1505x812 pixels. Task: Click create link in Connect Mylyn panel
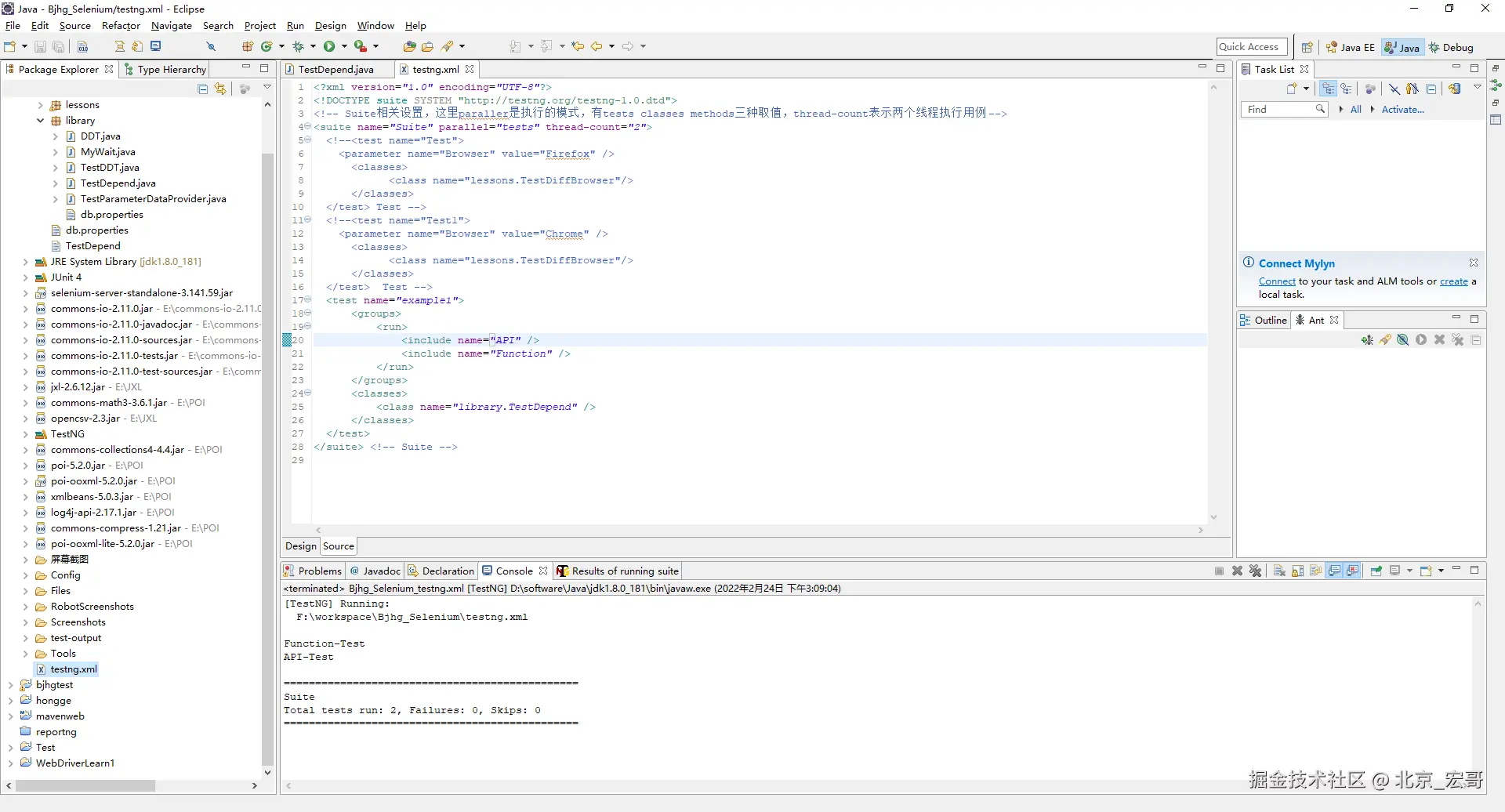(x=1454, y=282)
